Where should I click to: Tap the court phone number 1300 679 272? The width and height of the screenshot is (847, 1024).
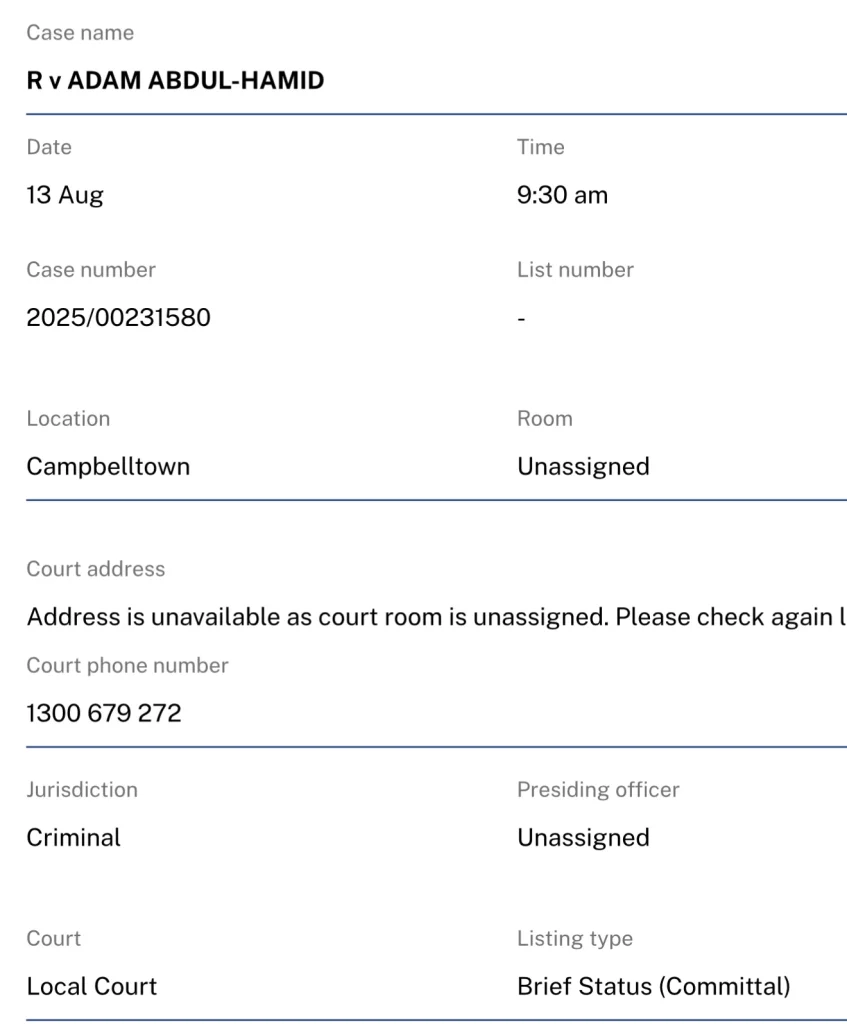(x=104, y=713)
